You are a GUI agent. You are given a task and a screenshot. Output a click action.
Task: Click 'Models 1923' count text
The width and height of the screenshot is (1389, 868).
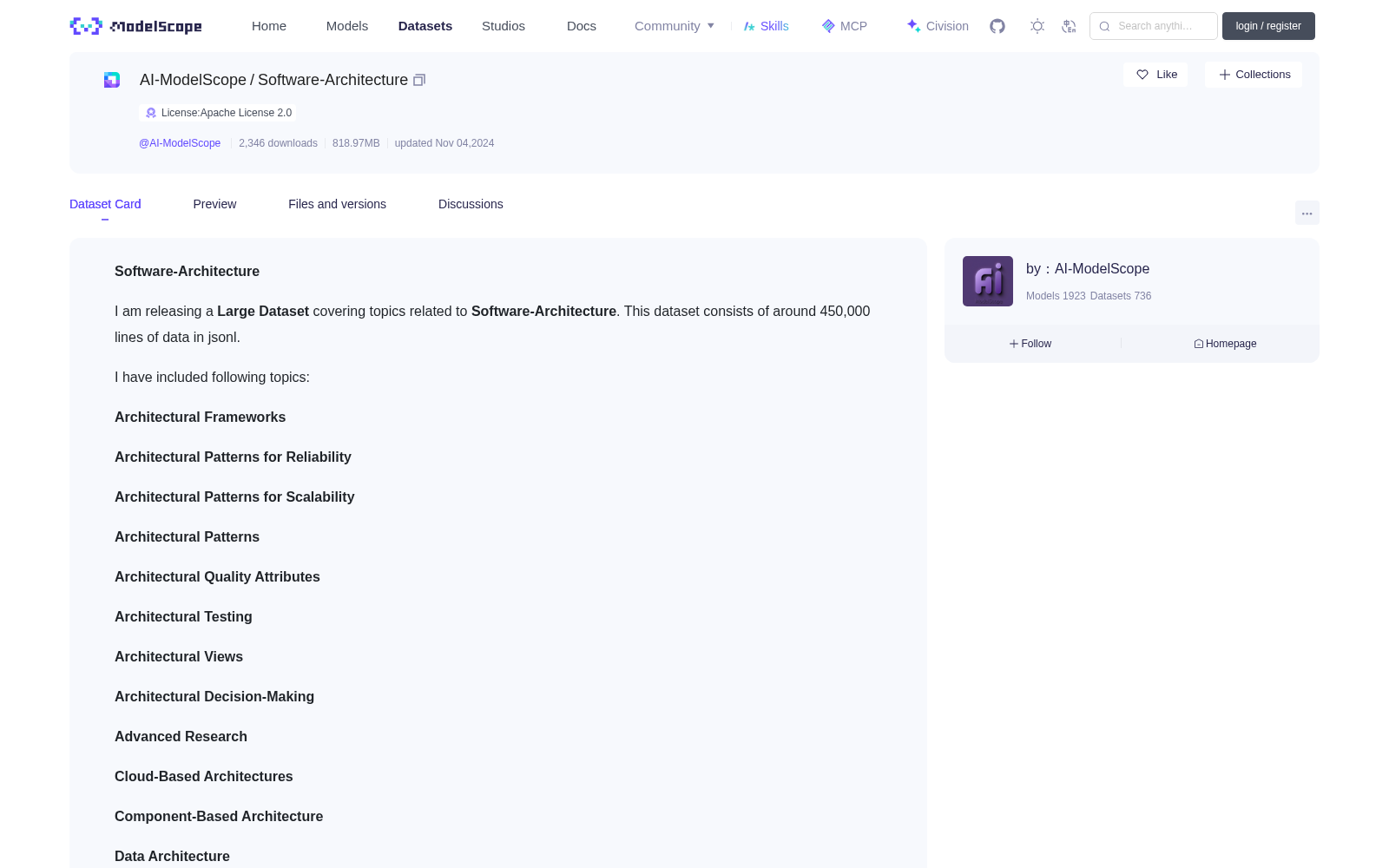point(1056,296)
